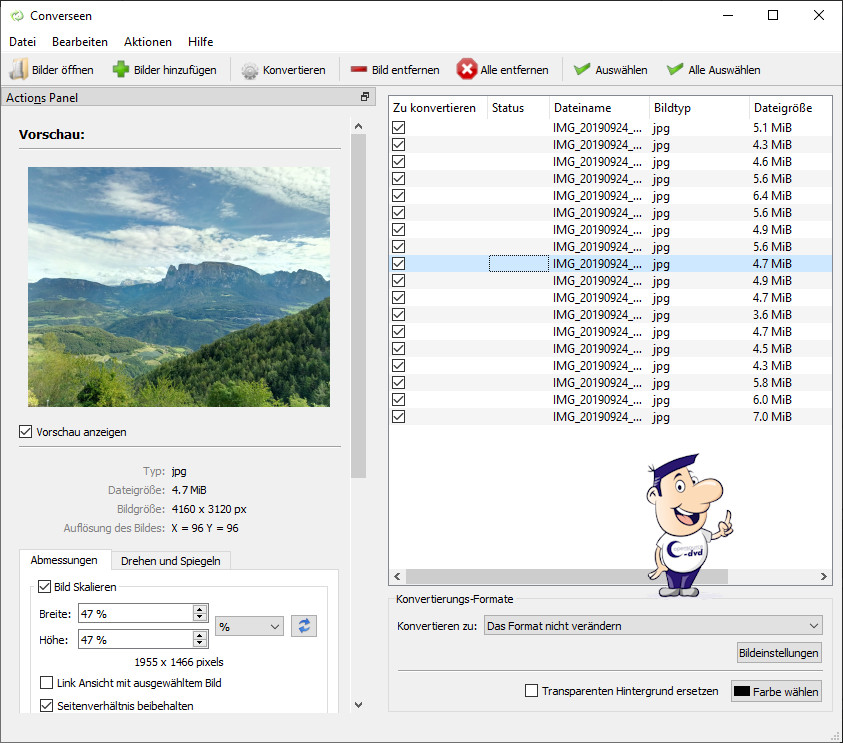Open the Aktionen menu
This screenshot has height=743, width=843.
(147, 42)
